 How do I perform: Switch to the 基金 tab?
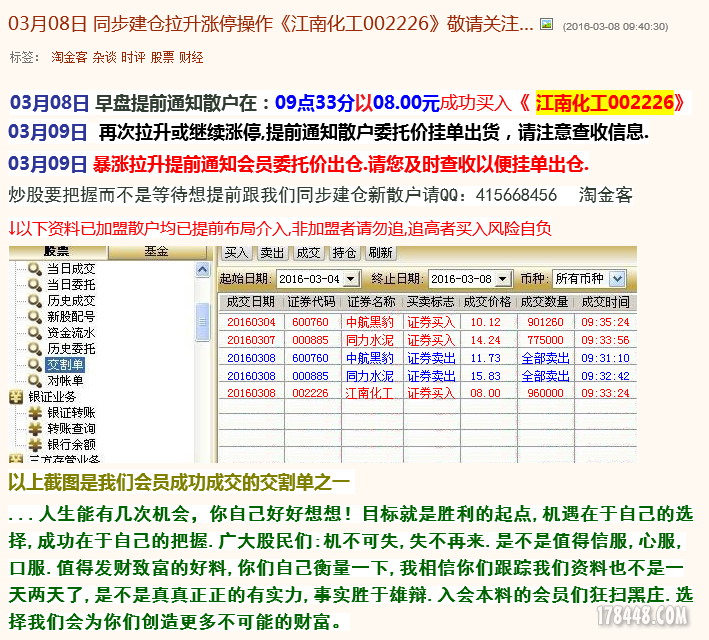[156, 252]
